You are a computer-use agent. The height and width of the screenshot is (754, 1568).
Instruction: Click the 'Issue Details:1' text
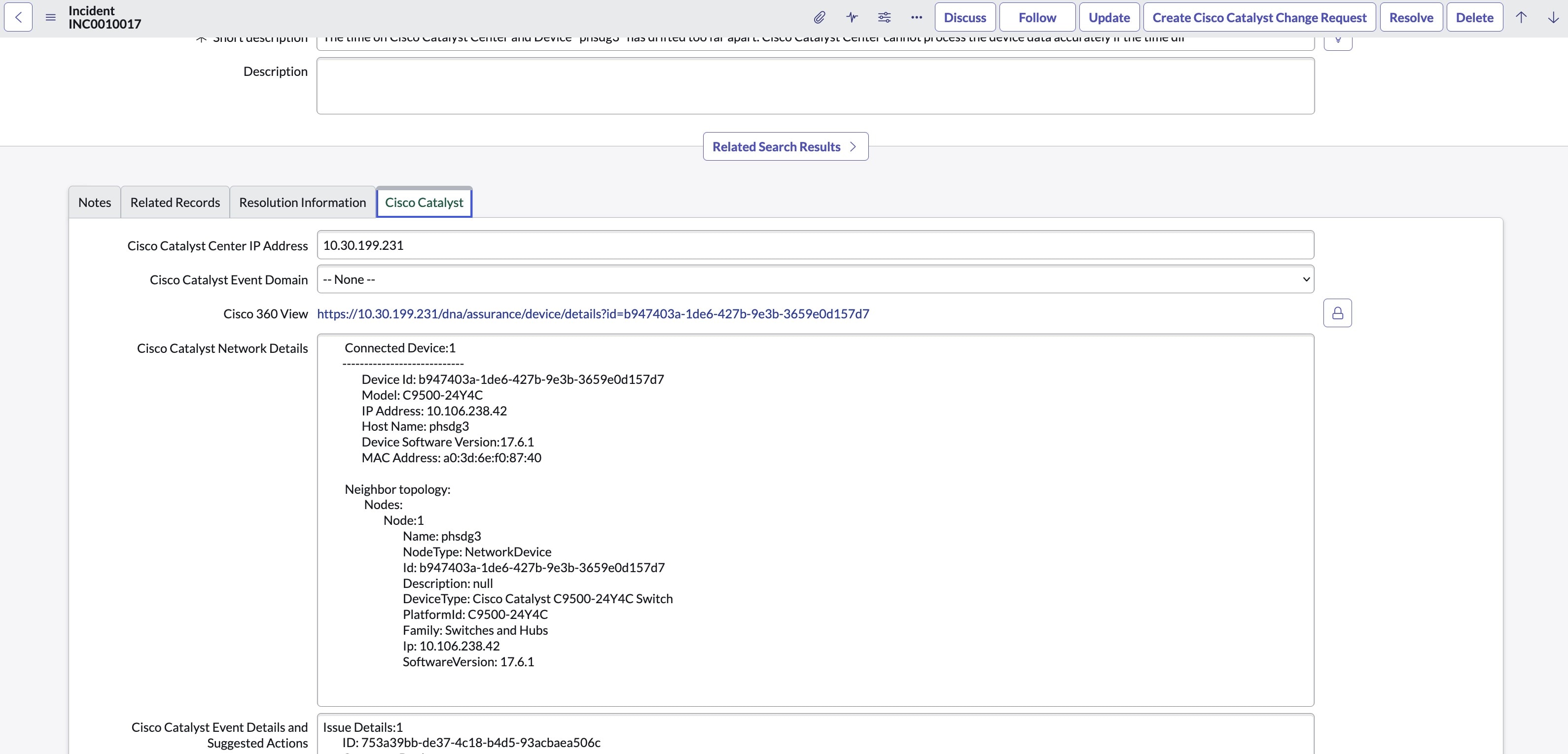tap(363, 727)
